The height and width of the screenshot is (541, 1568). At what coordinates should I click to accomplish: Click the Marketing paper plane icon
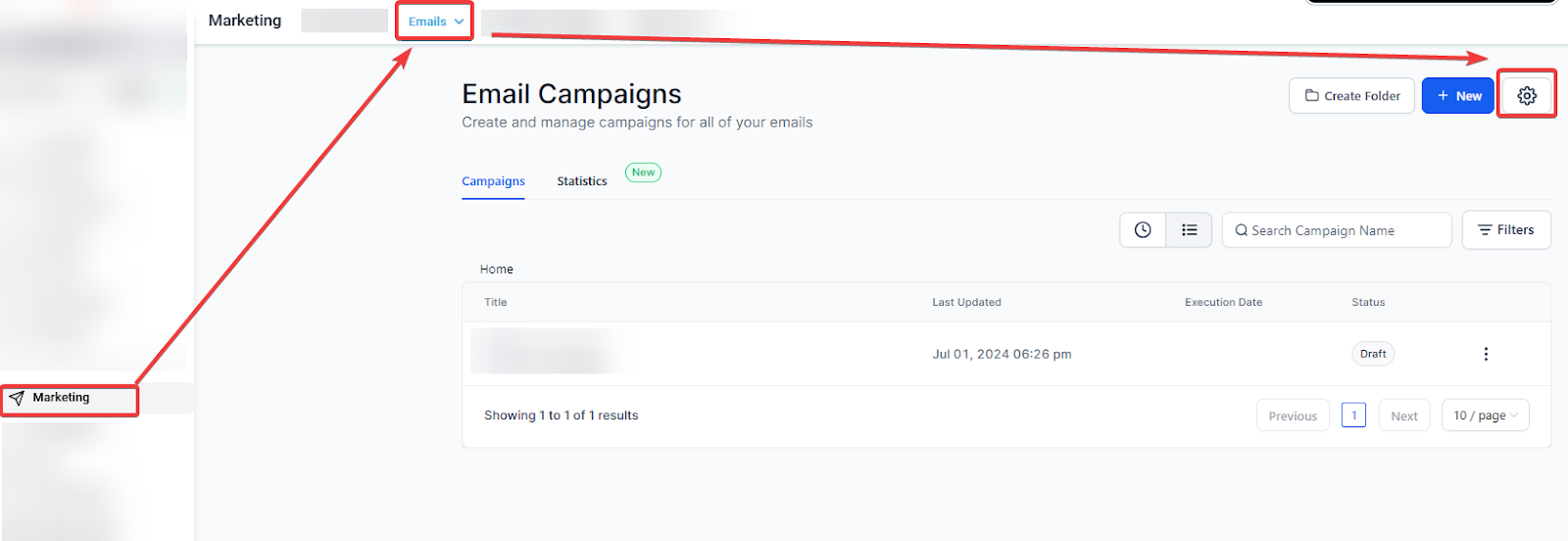[17, 398]
